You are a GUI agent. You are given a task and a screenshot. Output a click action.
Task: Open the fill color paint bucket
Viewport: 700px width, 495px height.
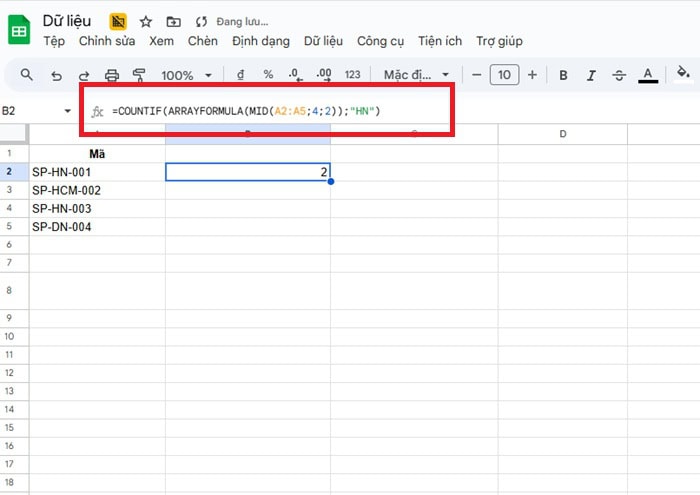(x=684, y=74)
